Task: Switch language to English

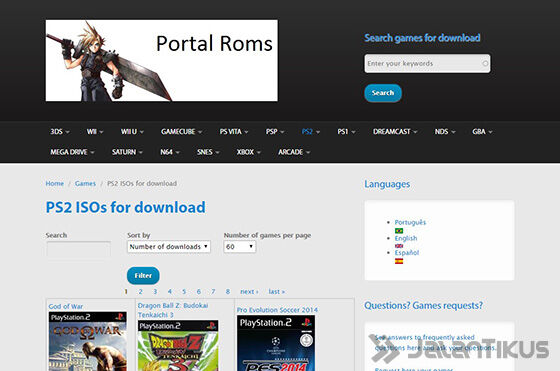Action: coord(406,238)
